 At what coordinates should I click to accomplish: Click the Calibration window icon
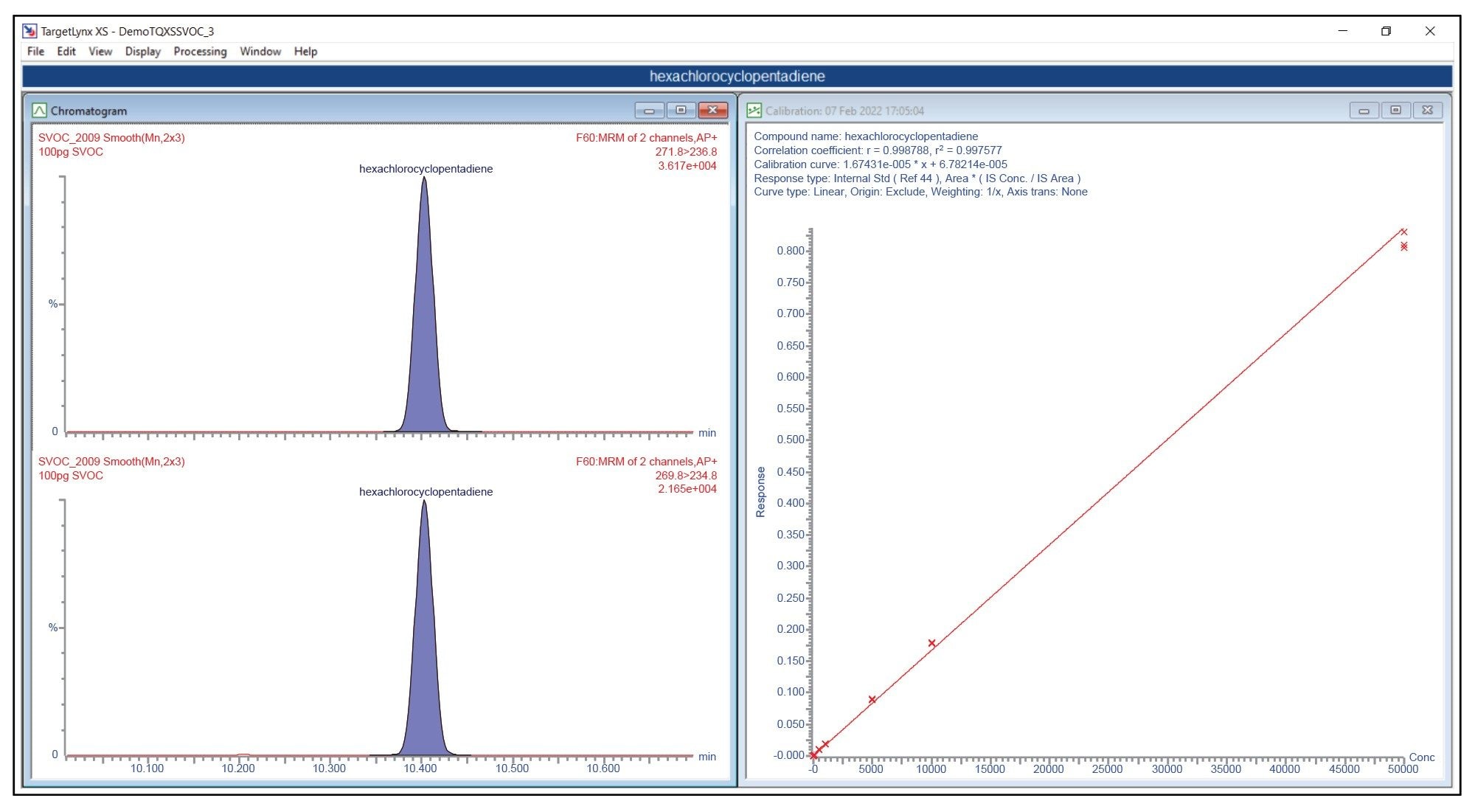point(754,111)
